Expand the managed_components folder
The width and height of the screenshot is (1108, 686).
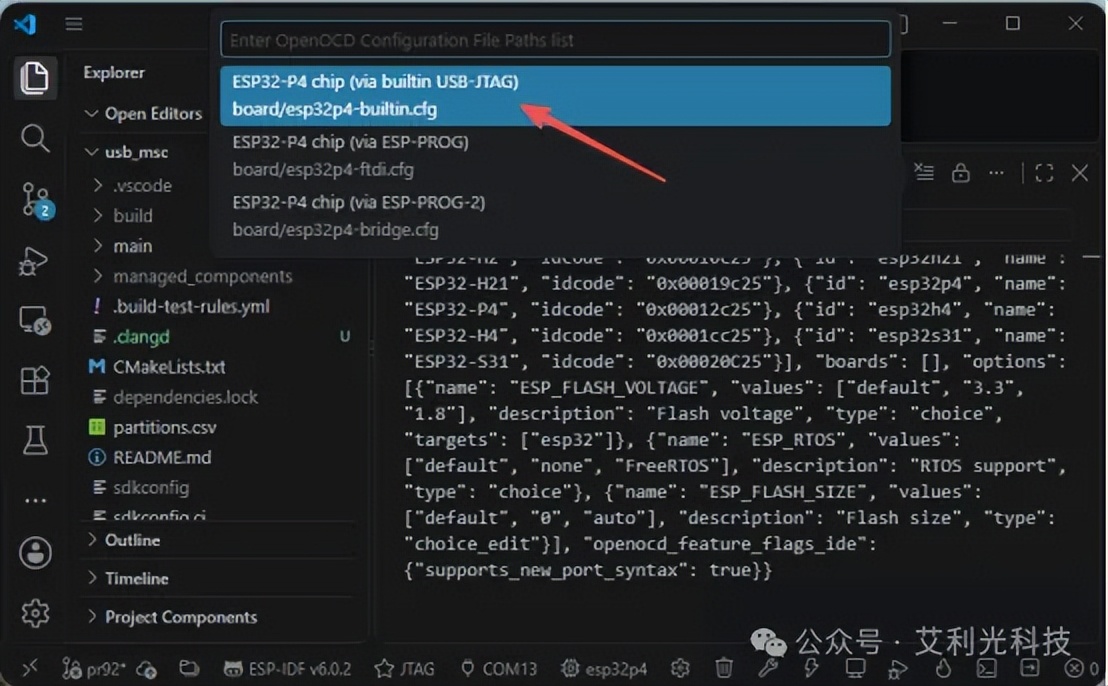point(193,276)
